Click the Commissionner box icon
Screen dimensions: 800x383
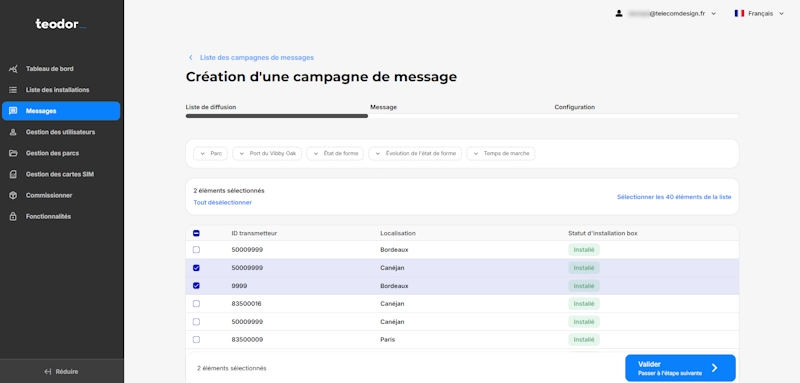[13, 195]
